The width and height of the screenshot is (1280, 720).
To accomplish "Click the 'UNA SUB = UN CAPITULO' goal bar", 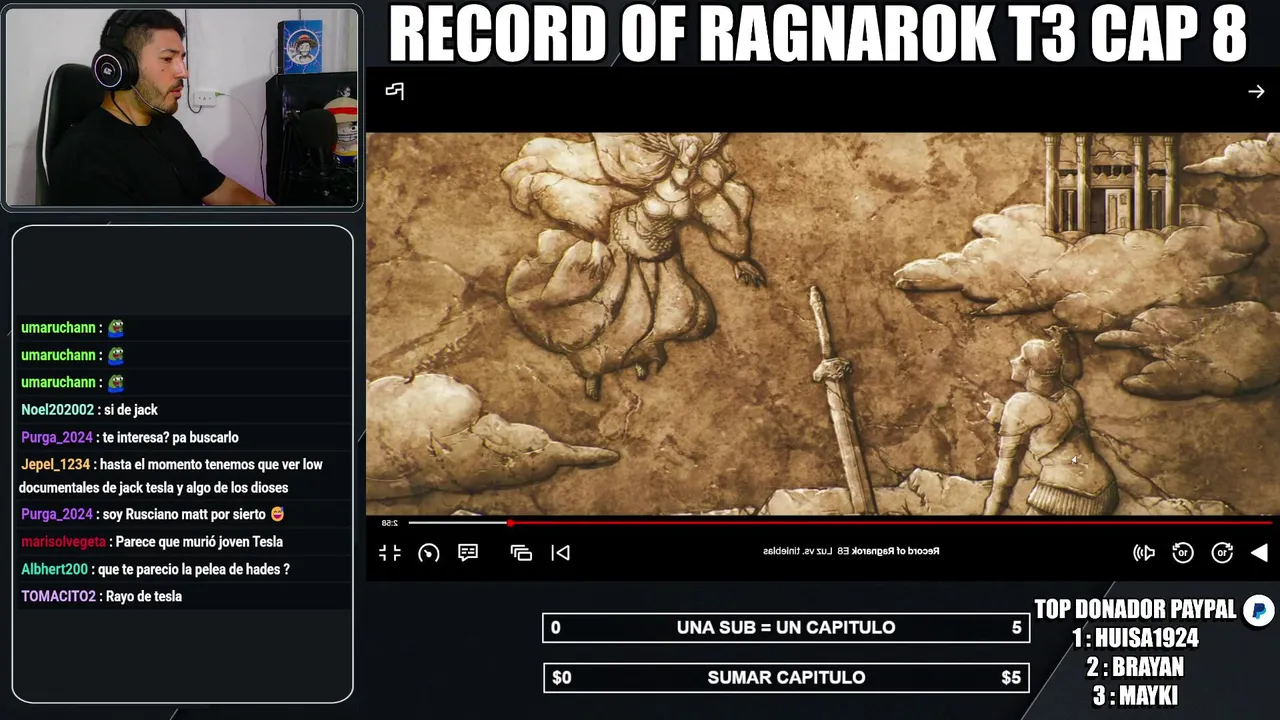I will click(x=786, y=628).
